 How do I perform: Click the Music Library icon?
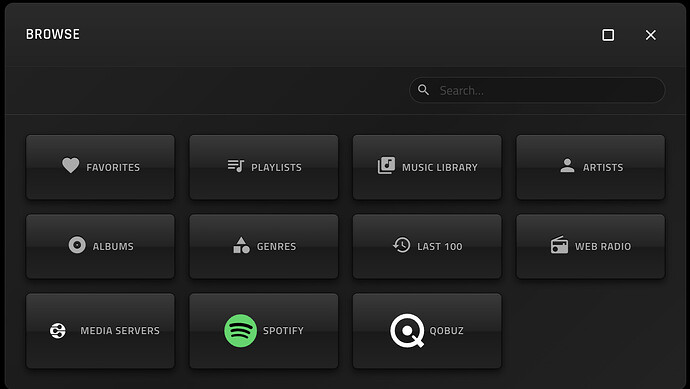(x=386, y=165)
